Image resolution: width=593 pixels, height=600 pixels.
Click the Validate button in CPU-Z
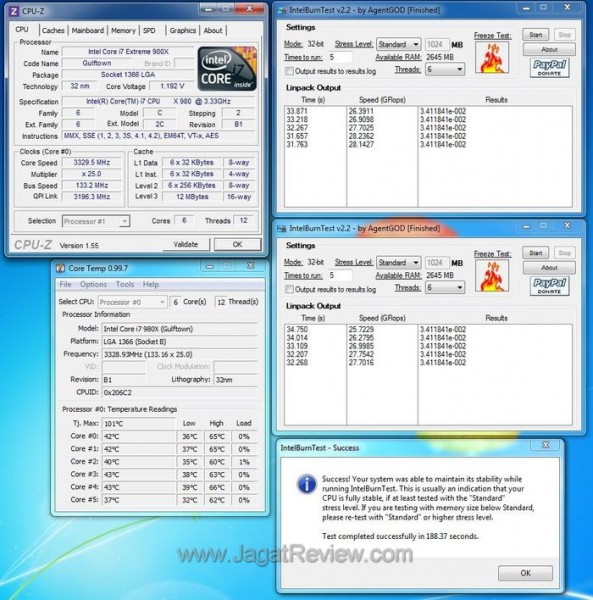click(186, 245)
